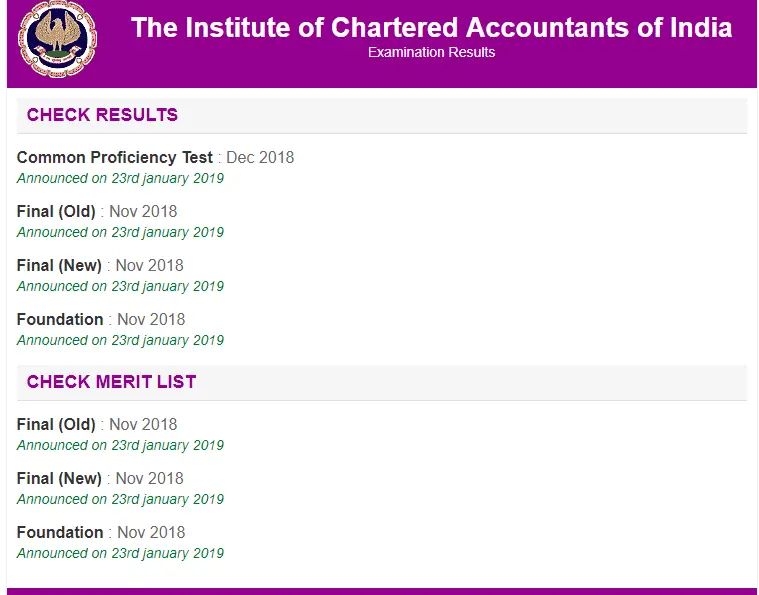Click The Institute of Chartered Accountants title

click(431, 28)
